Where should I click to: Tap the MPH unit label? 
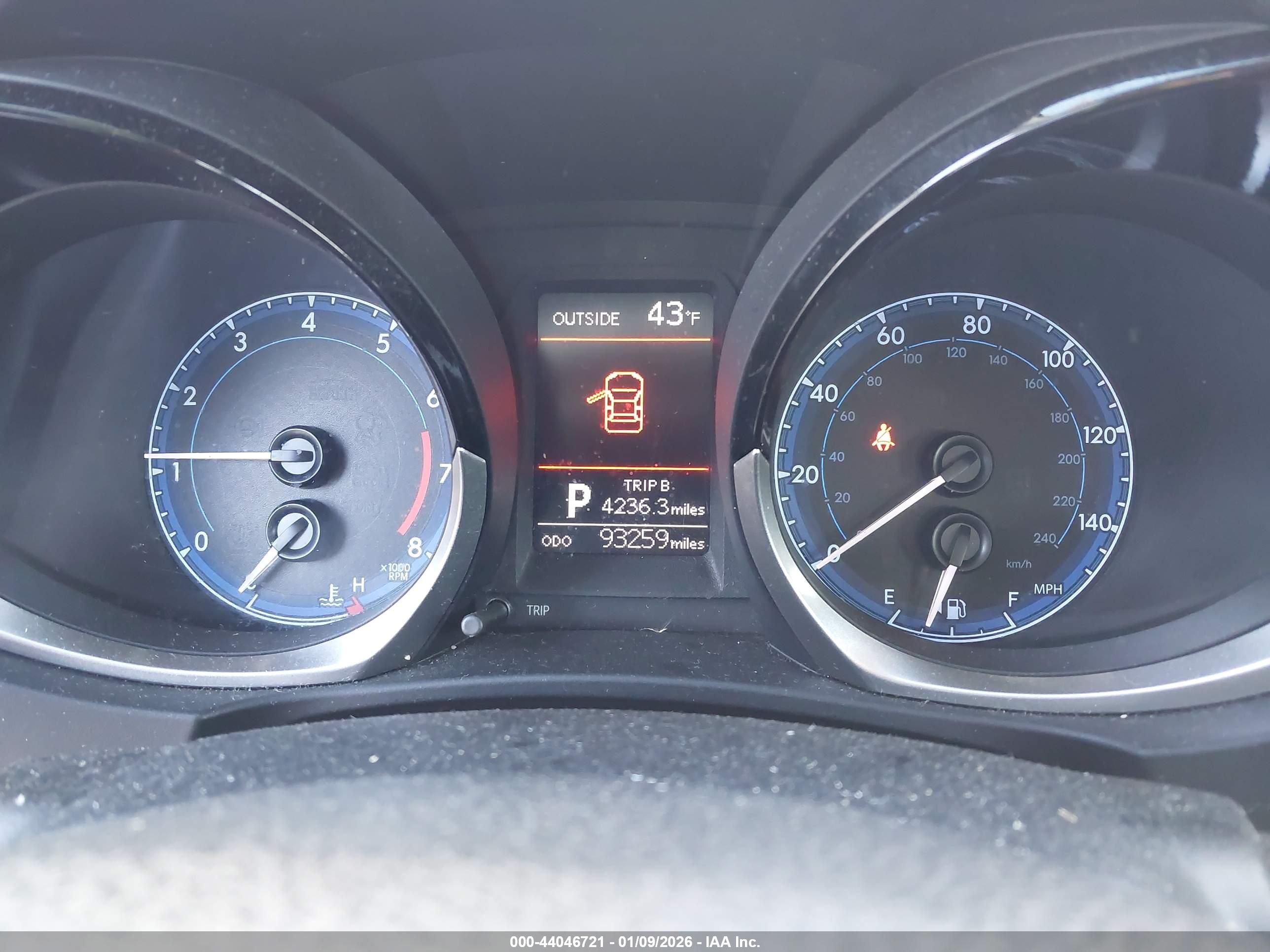pos(1048,589)
